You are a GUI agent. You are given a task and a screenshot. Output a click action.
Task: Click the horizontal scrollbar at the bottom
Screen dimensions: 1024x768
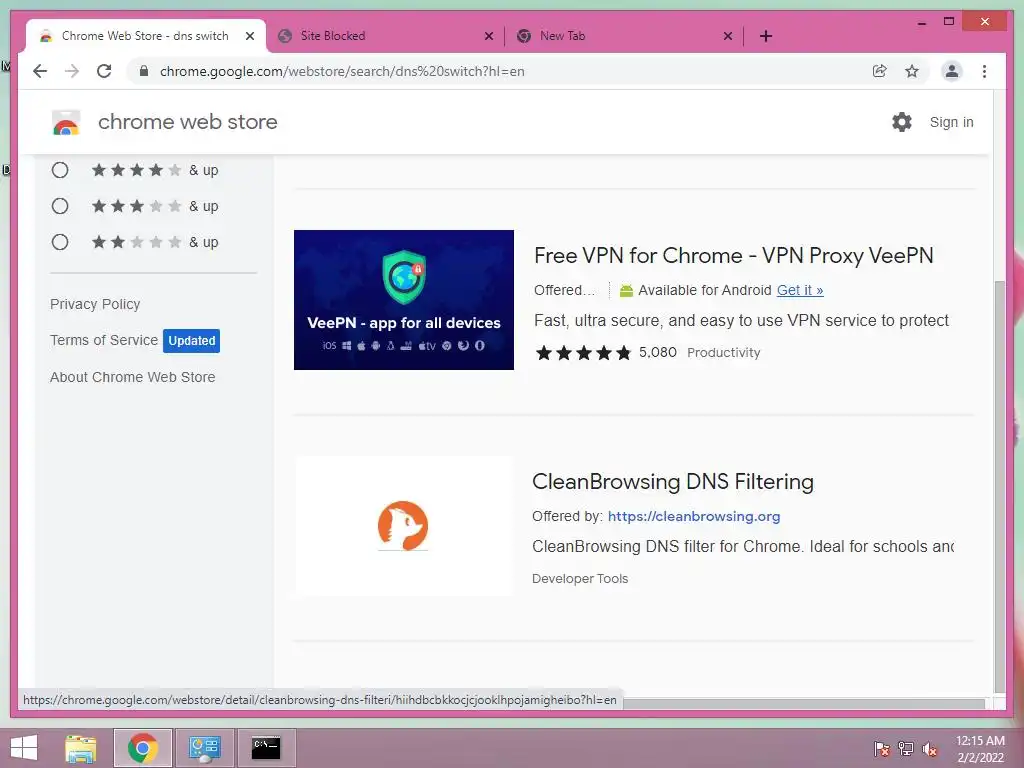click(803, 703)
